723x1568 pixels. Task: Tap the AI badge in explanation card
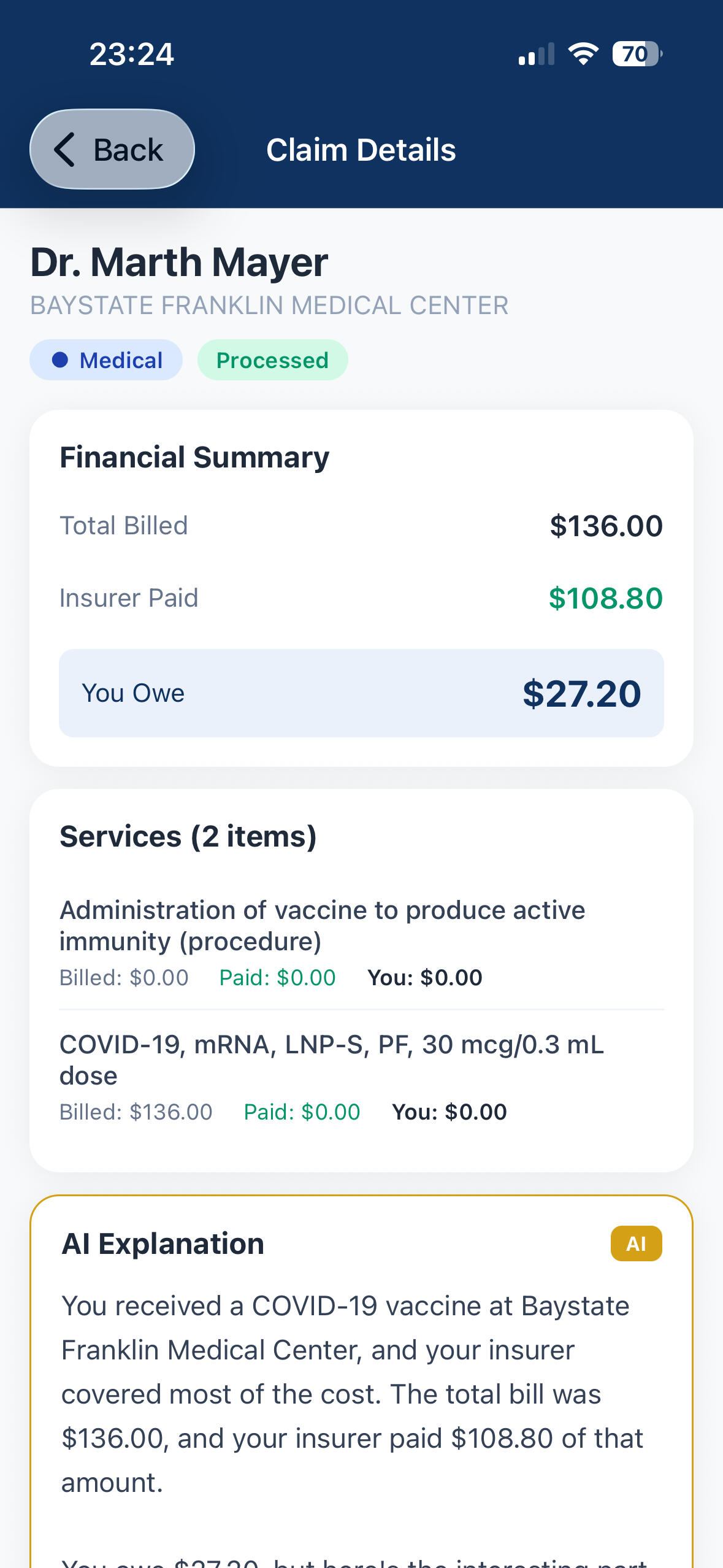[x=636, y=1243]
